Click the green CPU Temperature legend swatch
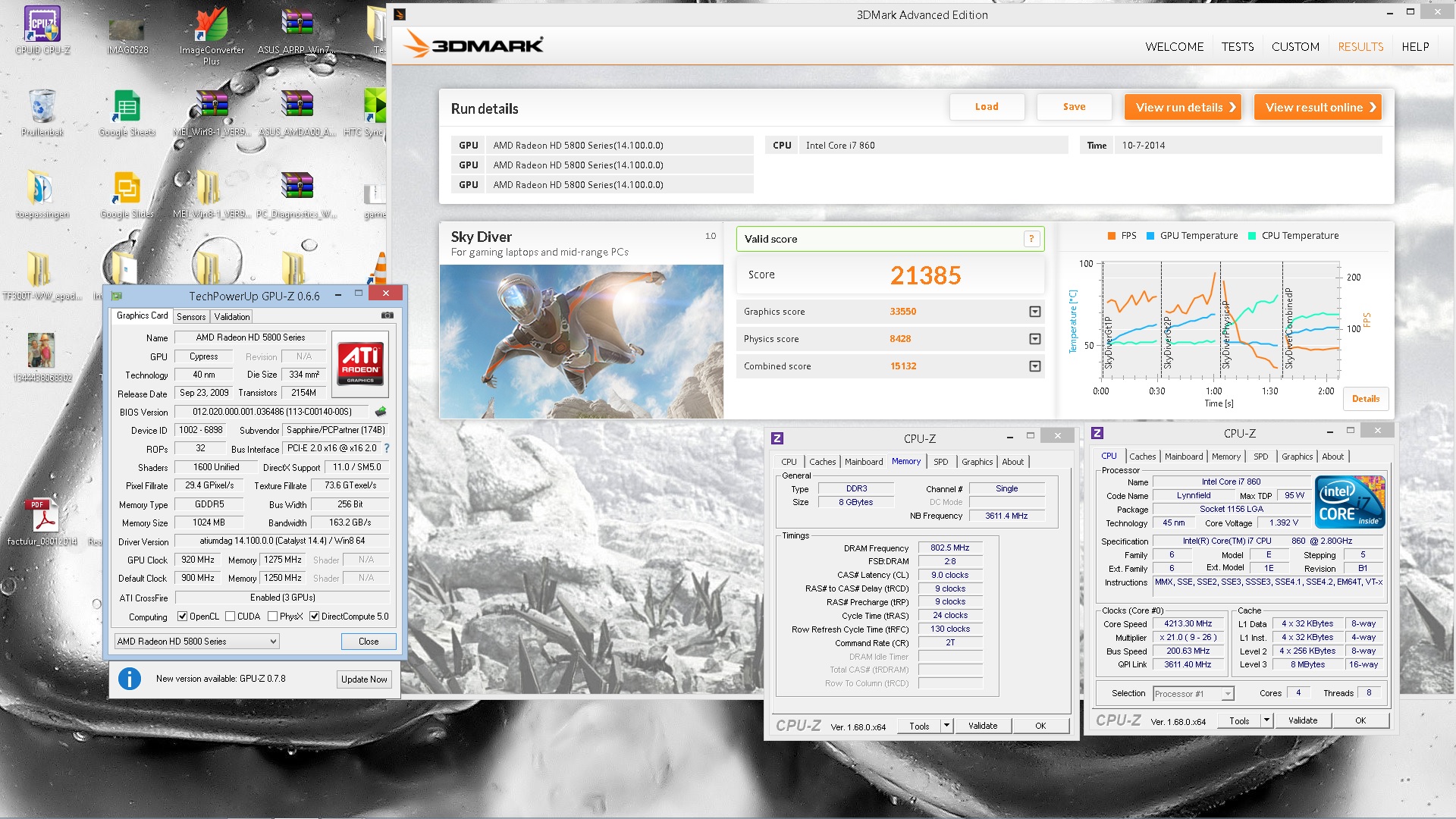The image size is (1456, 819). (1252, 236)
